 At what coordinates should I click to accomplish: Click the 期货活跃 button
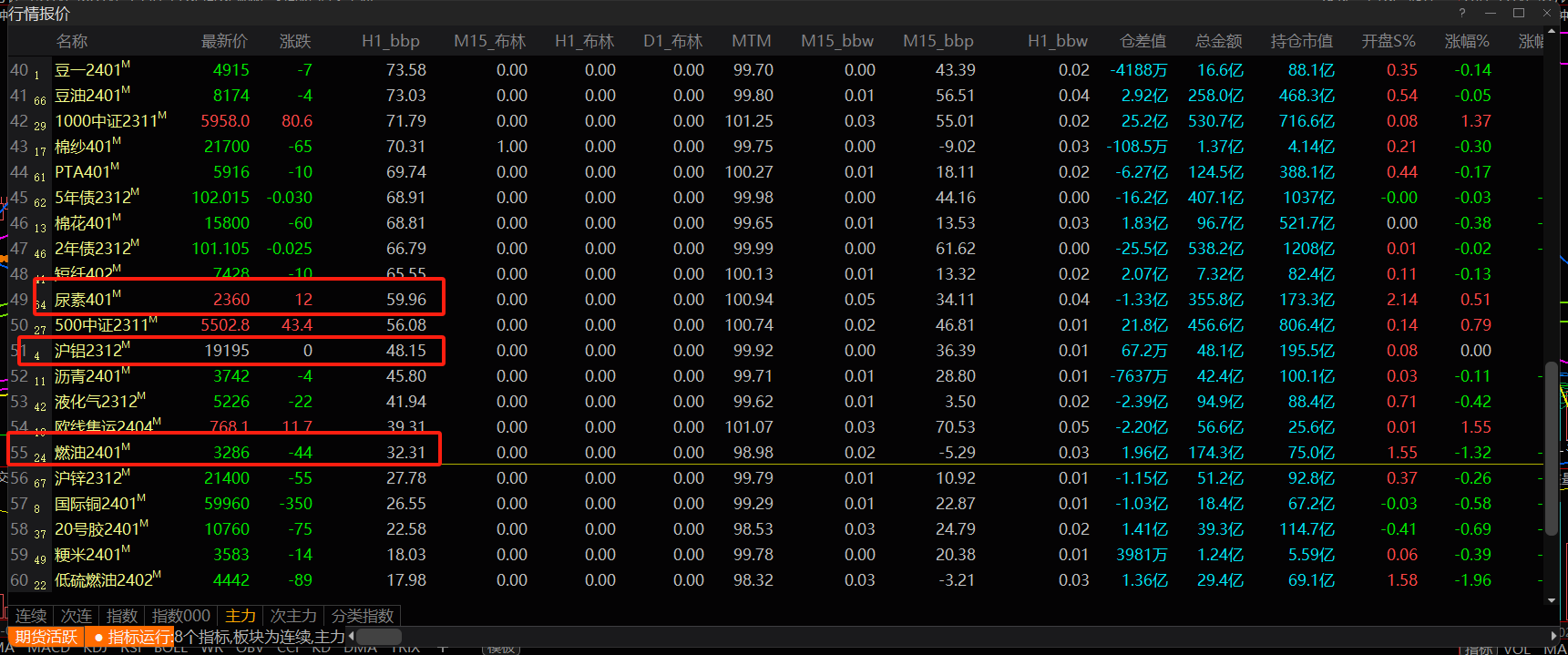point(46,637)
